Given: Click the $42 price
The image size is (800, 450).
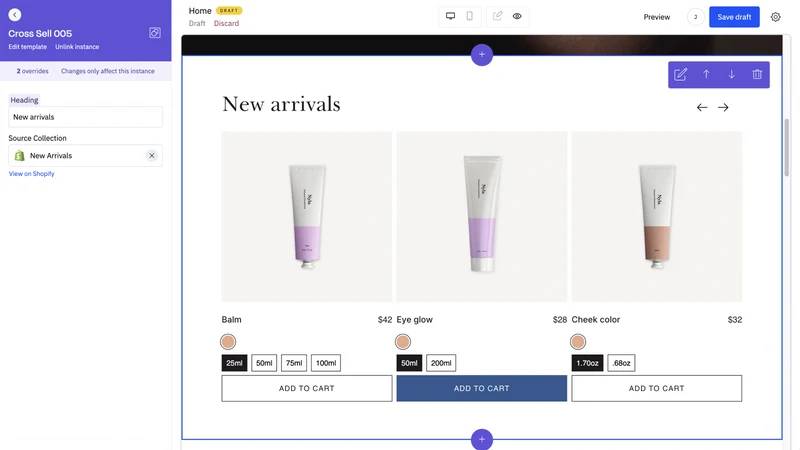Looking at the screenshot, I should tap(385, 319).
